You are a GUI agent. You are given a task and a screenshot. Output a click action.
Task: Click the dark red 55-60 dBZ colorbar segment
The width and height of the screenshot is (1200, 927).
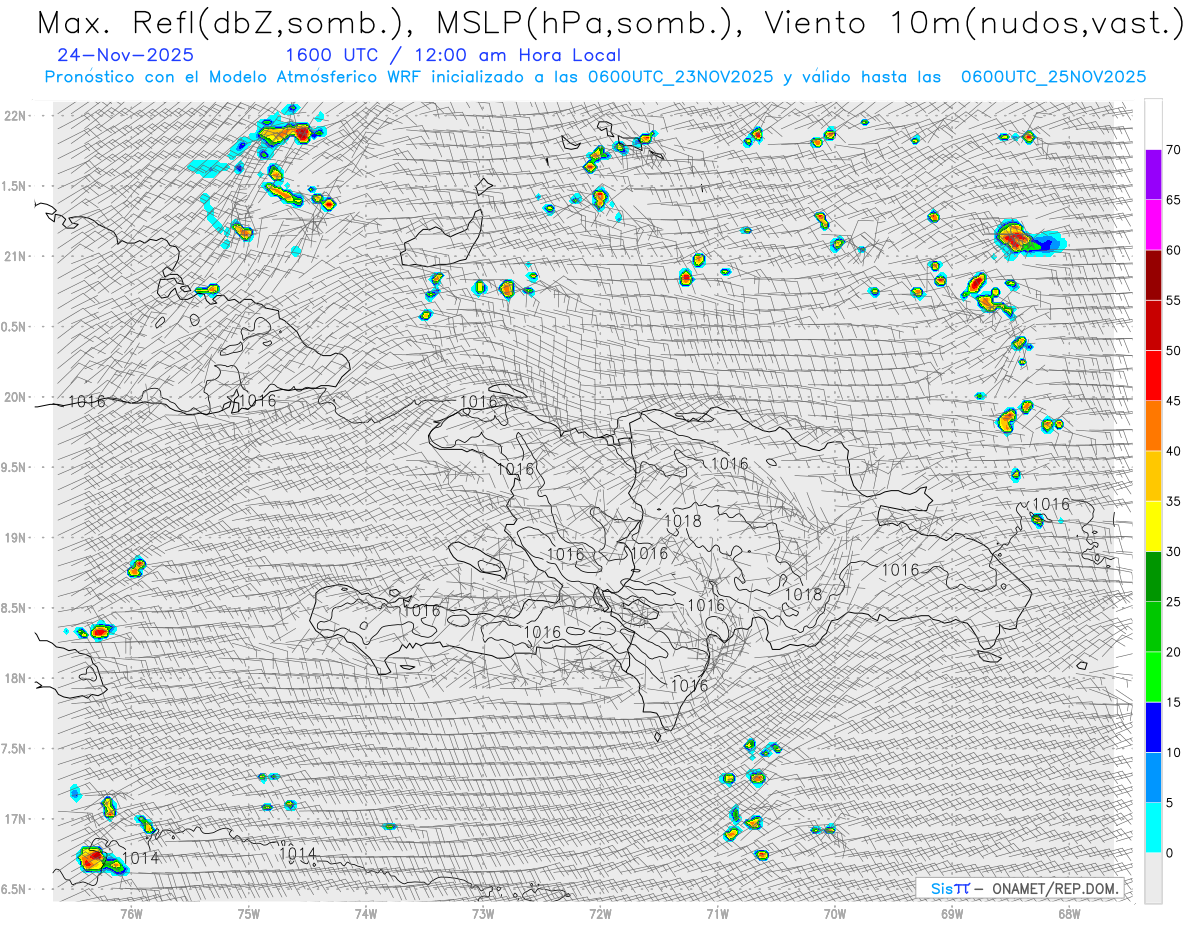click(1153, 275)
